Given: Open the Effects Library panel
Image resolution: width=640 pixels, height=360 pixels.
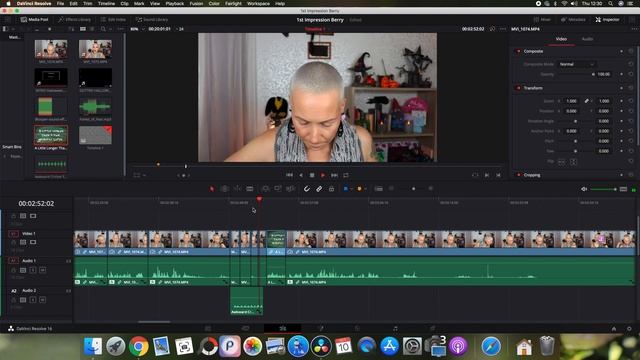Looking at the screenshot, I should click(74, 20).
